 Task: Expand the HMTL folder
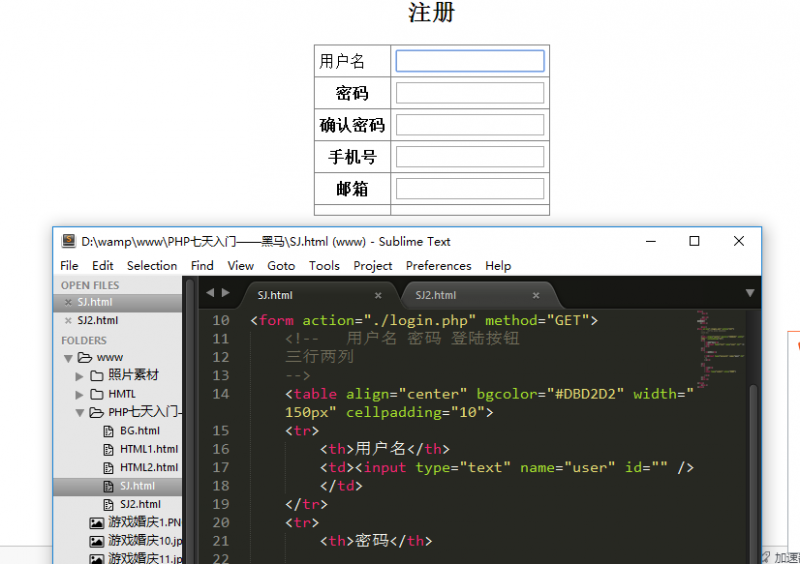point(80,394)
